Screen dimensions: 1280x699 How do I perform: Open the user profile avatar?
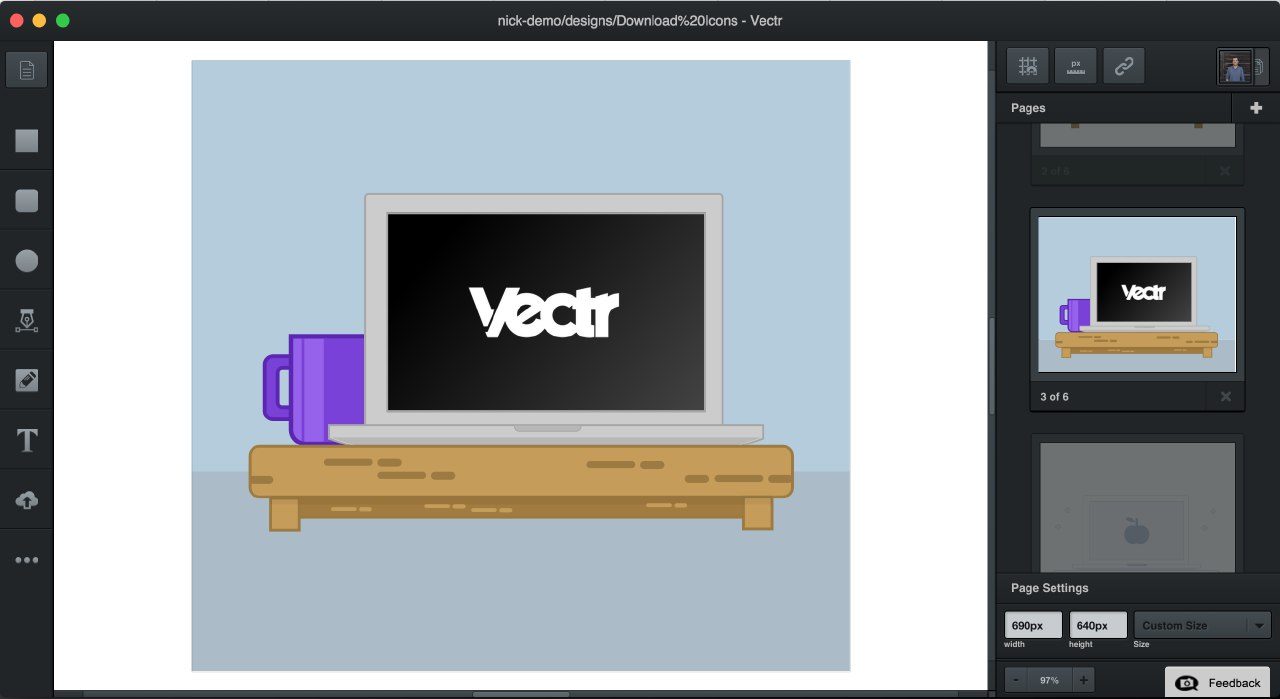(x=1236, y=66)
